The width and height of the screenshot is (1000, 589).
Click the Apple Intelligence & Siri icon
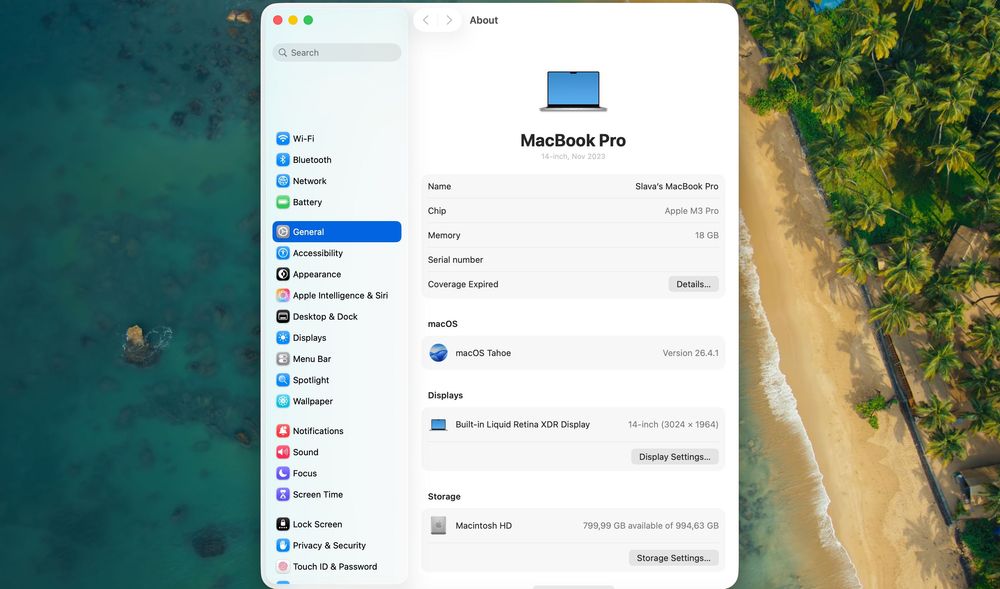283,295
